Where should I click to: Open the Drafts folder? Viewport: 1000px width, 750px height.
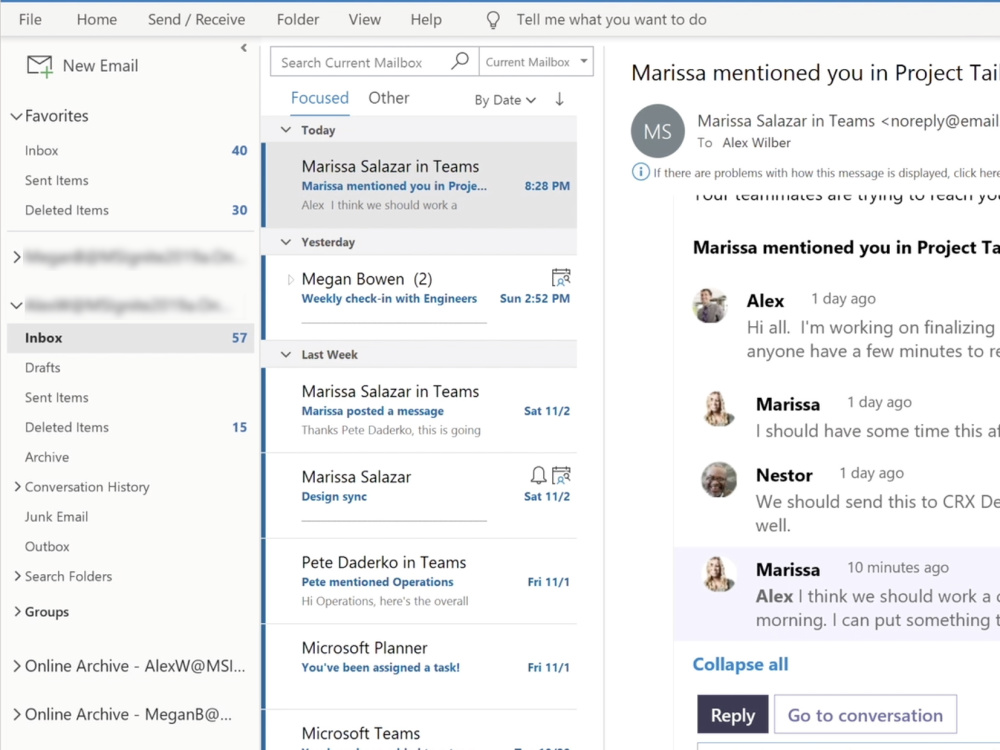pyautogui.click(x=131, y=368)
